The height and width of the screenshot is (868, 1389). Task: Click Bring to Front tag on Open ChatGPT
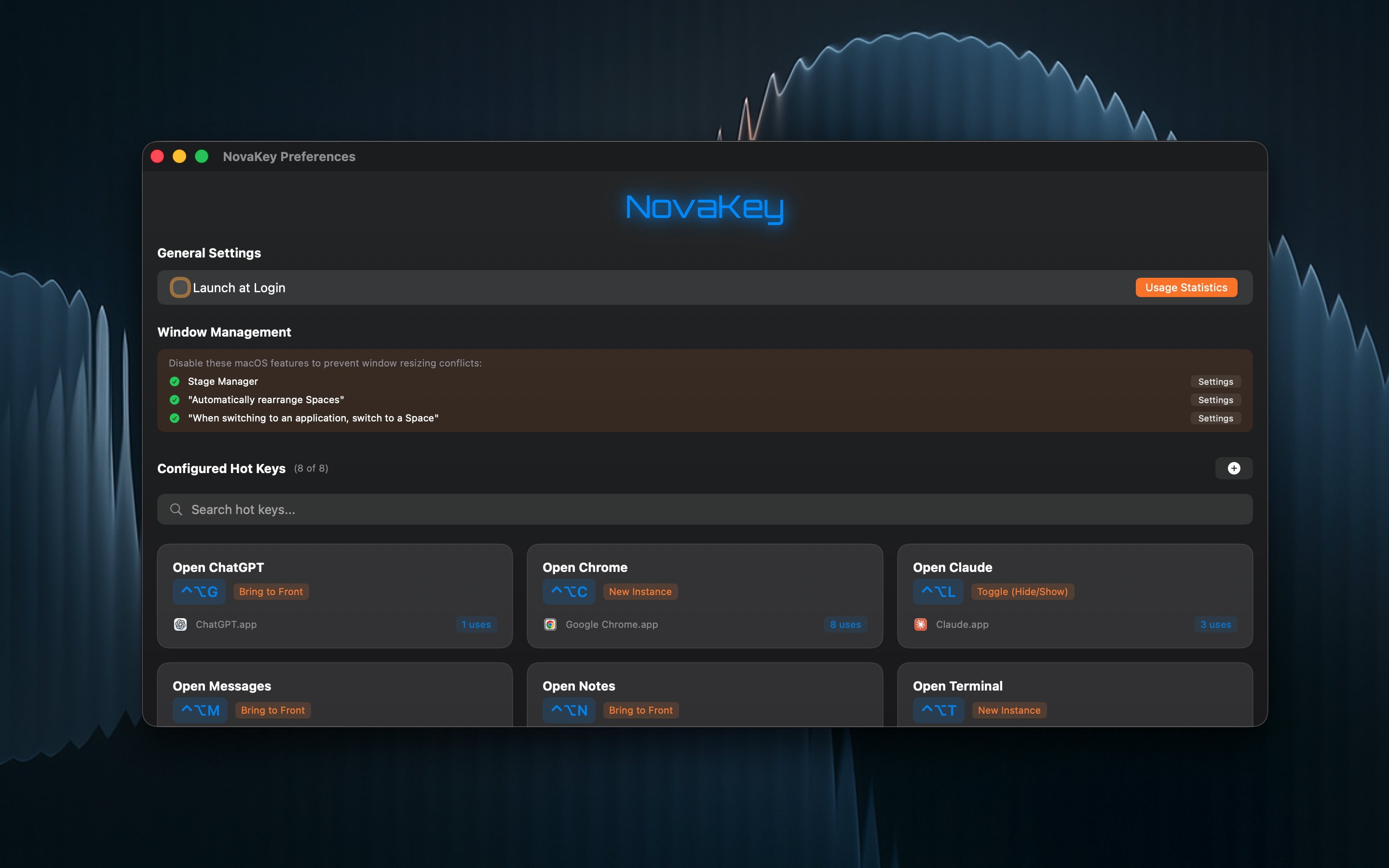pos(271,592)
